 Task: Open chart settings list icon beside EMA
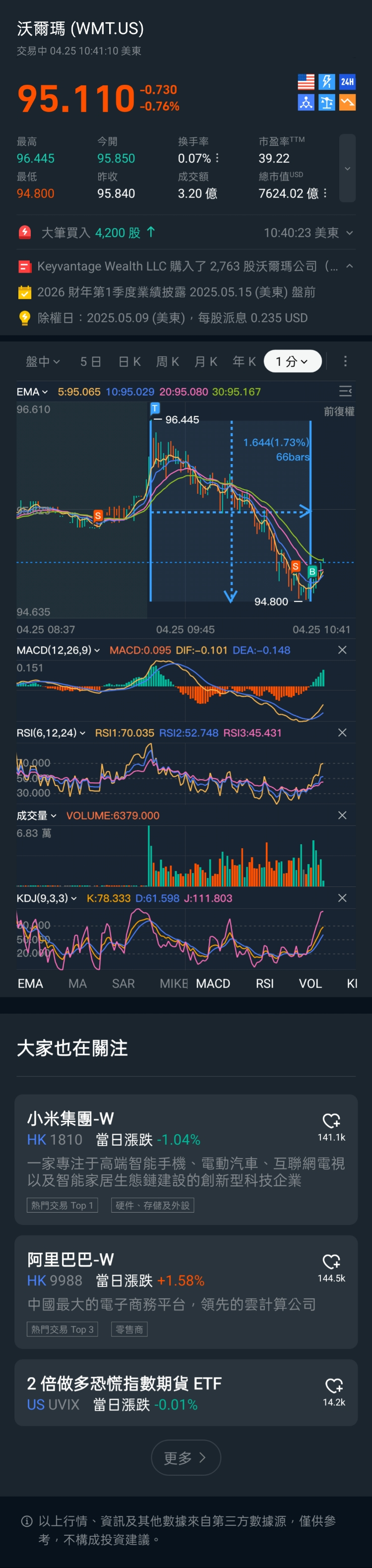[x=345, y=392]
